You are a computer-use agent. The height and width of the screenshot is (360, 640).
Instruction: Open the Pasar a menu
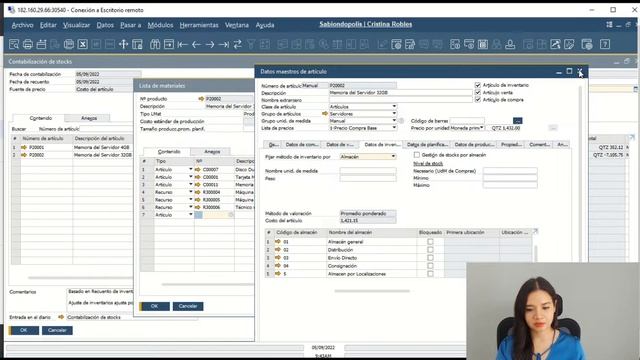(x=131, y=25)
